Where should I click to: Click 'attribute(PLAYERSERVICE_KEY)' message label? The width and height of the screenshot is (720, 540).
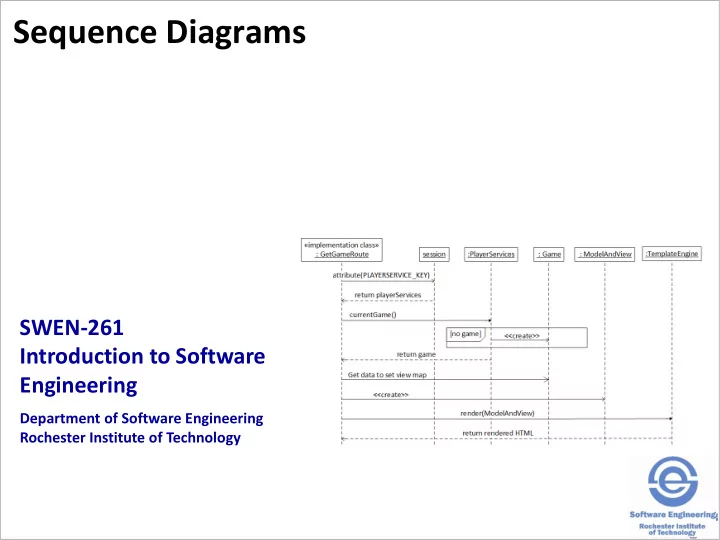coord(381,275)
